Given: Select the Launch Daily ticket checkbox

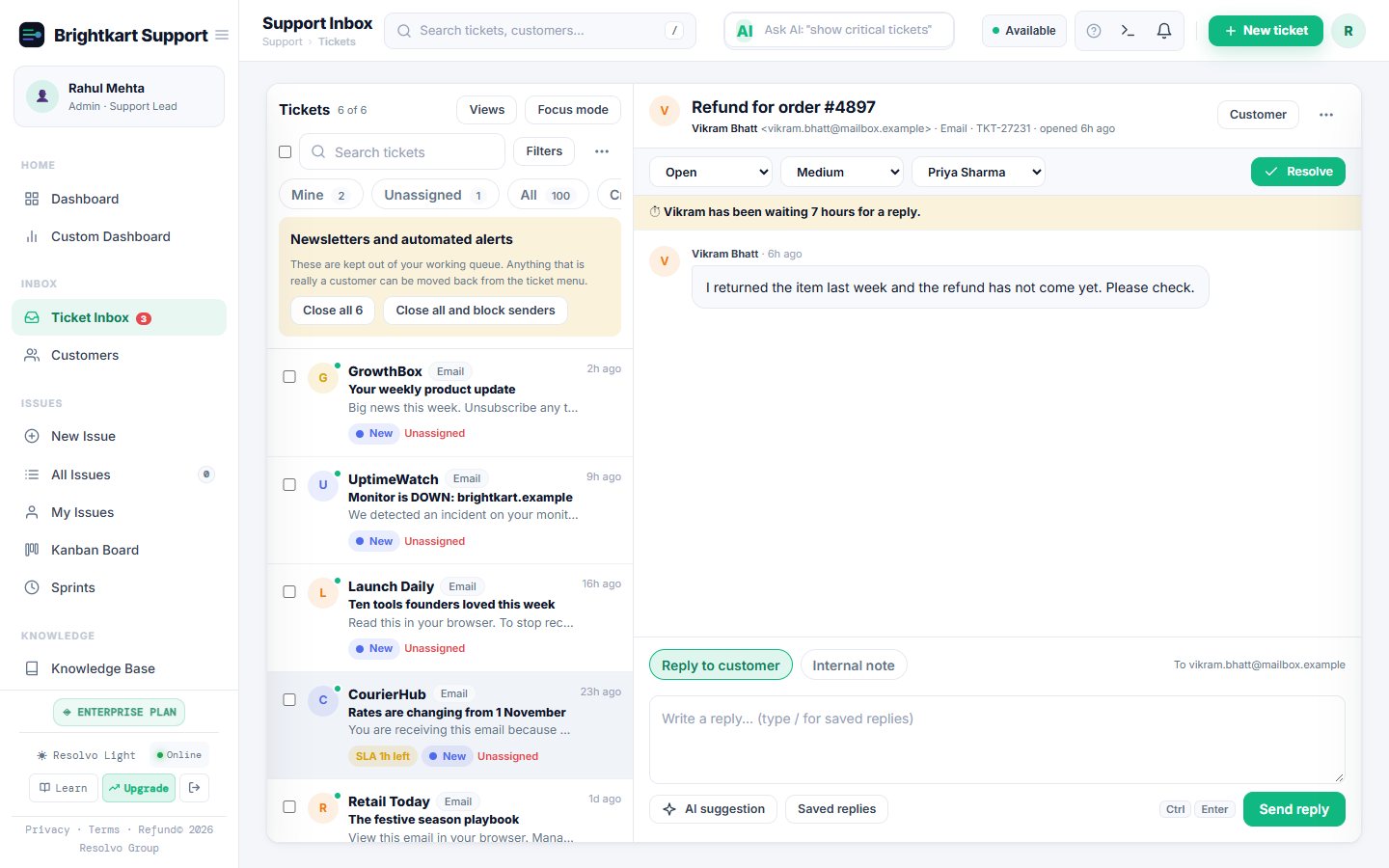Looking at the screenshot, I should (288, 592).
